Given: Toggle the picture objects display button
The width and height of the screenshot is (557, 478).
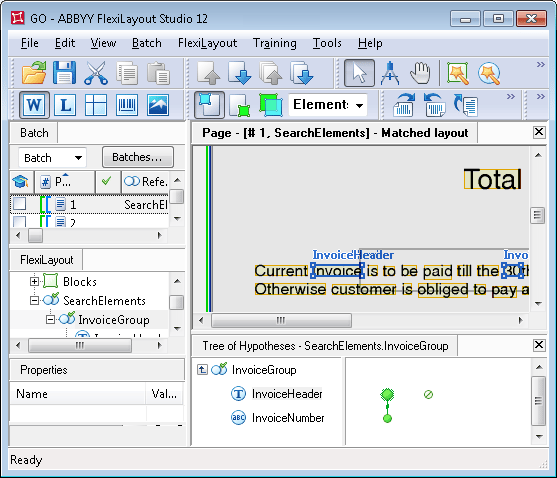Looking at the screenshot, I should (158, 105).
